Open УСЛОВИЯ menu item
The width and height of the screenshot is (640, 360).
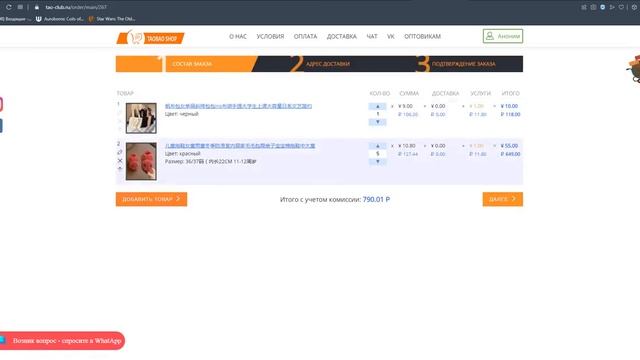[x=270, y=36]
